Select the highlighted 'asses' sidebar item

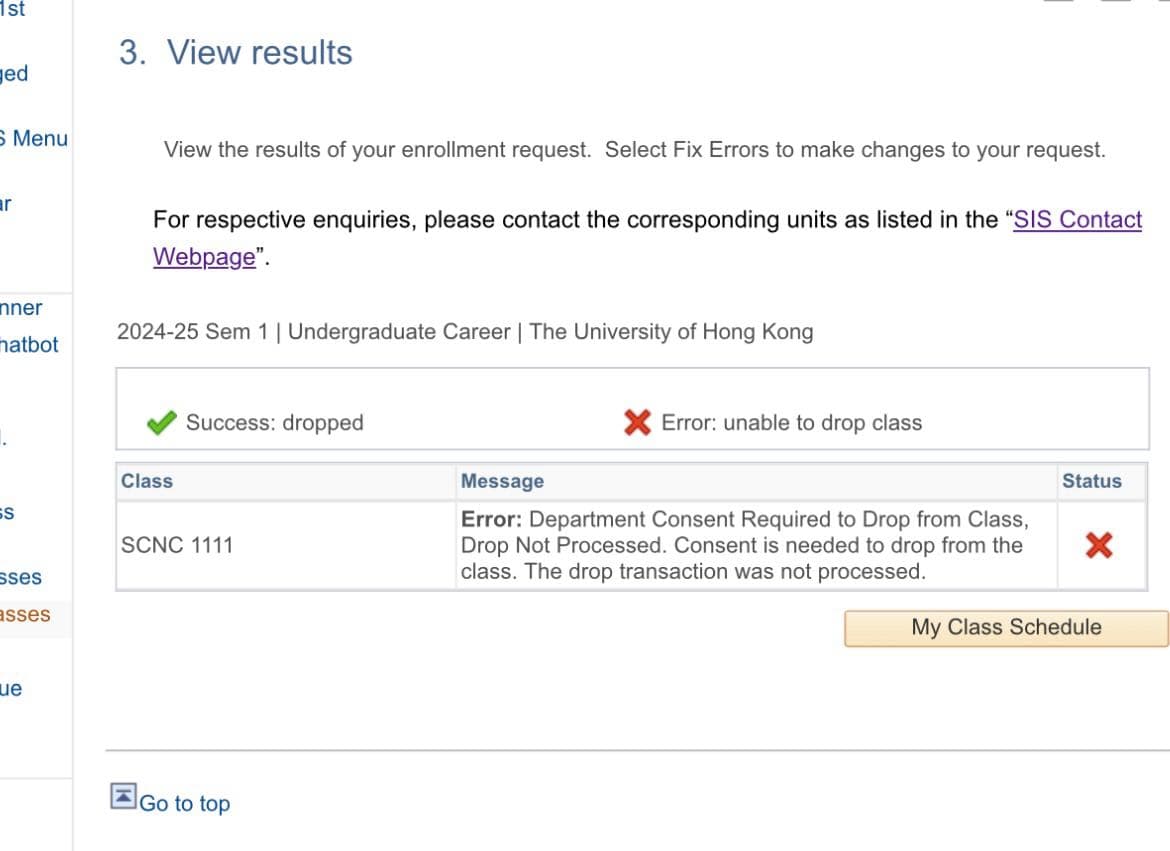(x=25, y=615)
